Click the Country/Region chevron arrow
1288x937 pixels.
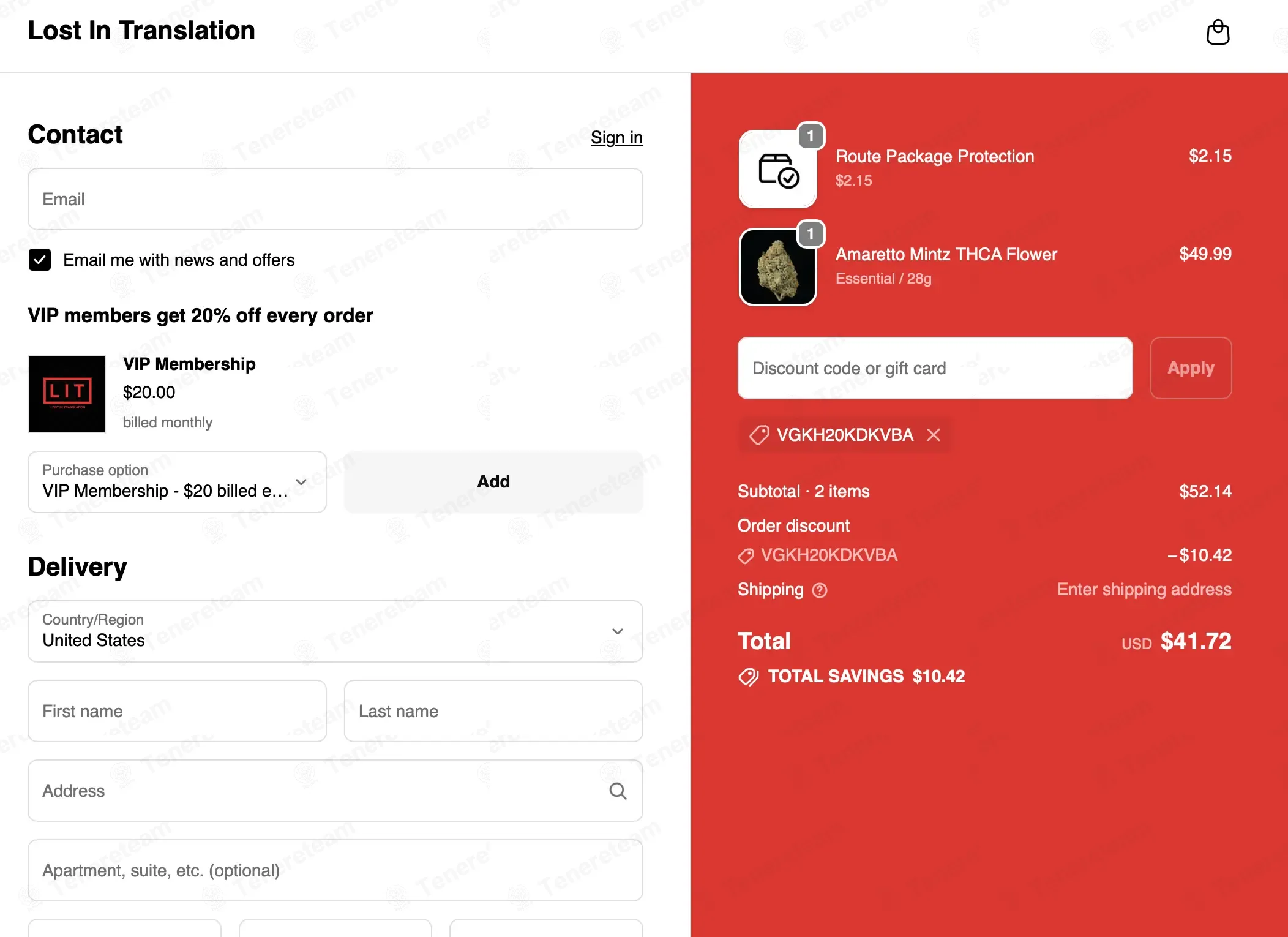618,631
